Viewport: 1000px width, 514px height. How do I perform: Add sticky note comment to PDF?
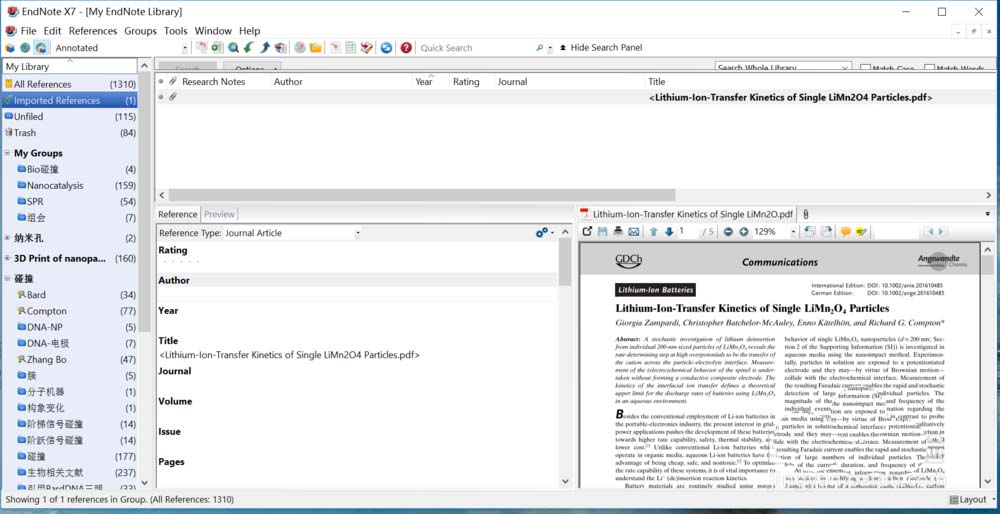(x=846, y=231)
